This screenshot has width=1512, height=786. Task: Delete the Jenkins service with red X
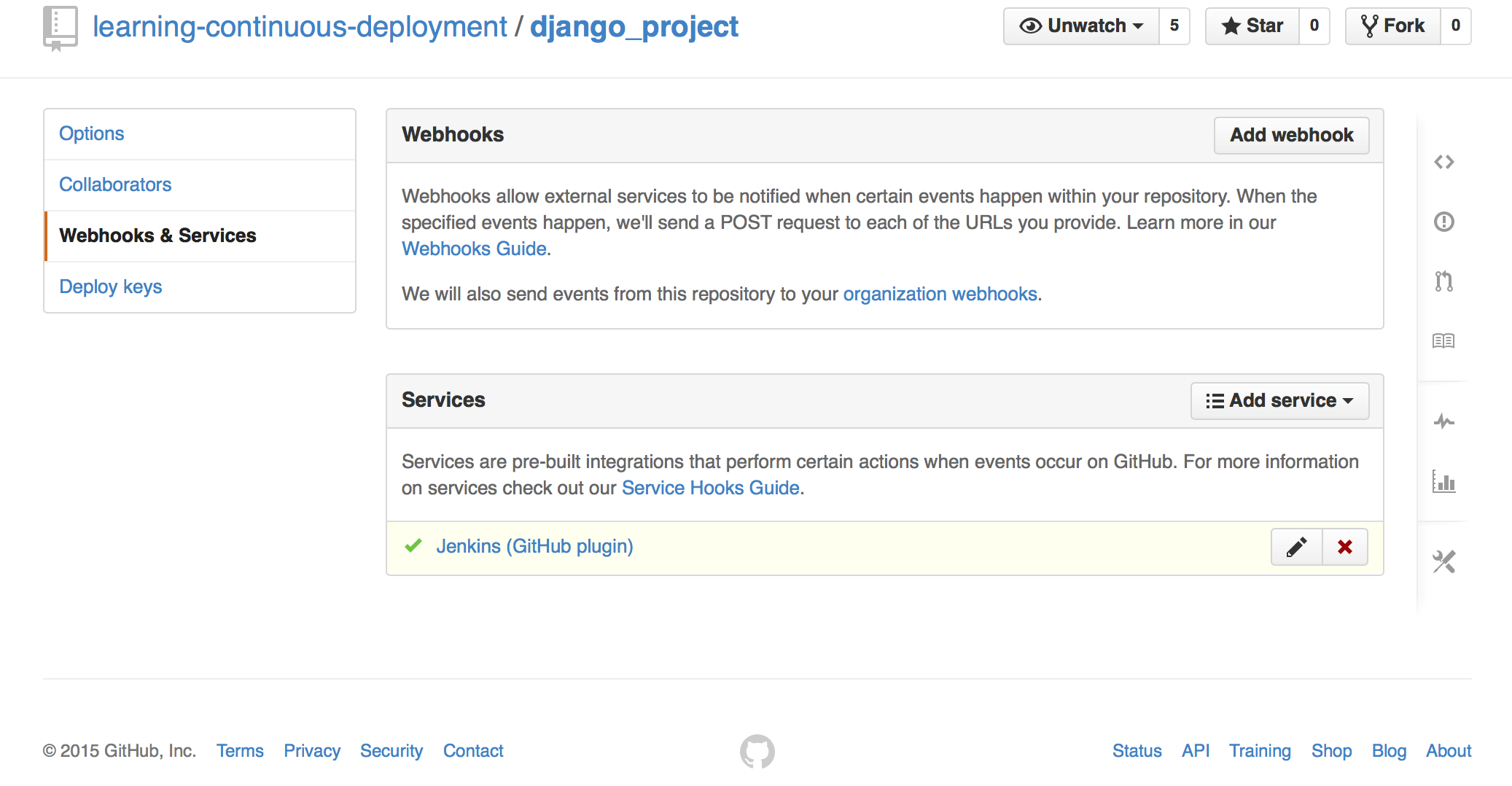(1345, 547)
